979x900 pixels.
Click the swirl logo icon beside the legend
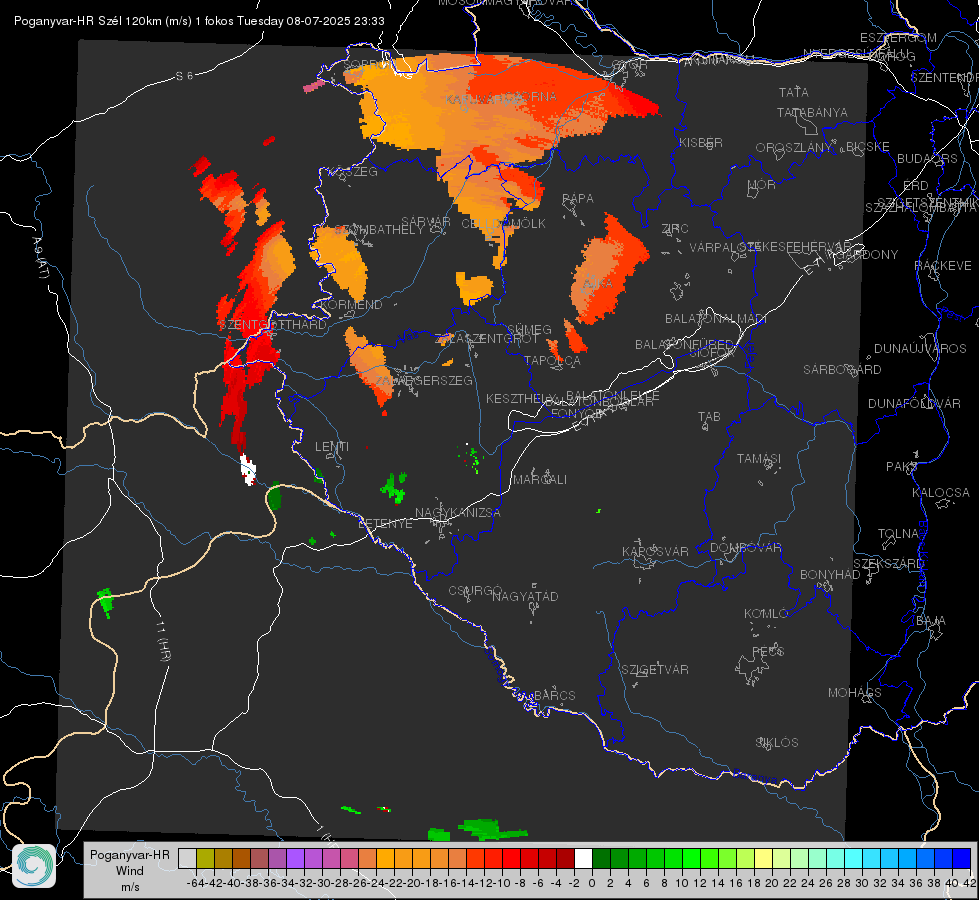pyautogui.click(x=34, y=866)
